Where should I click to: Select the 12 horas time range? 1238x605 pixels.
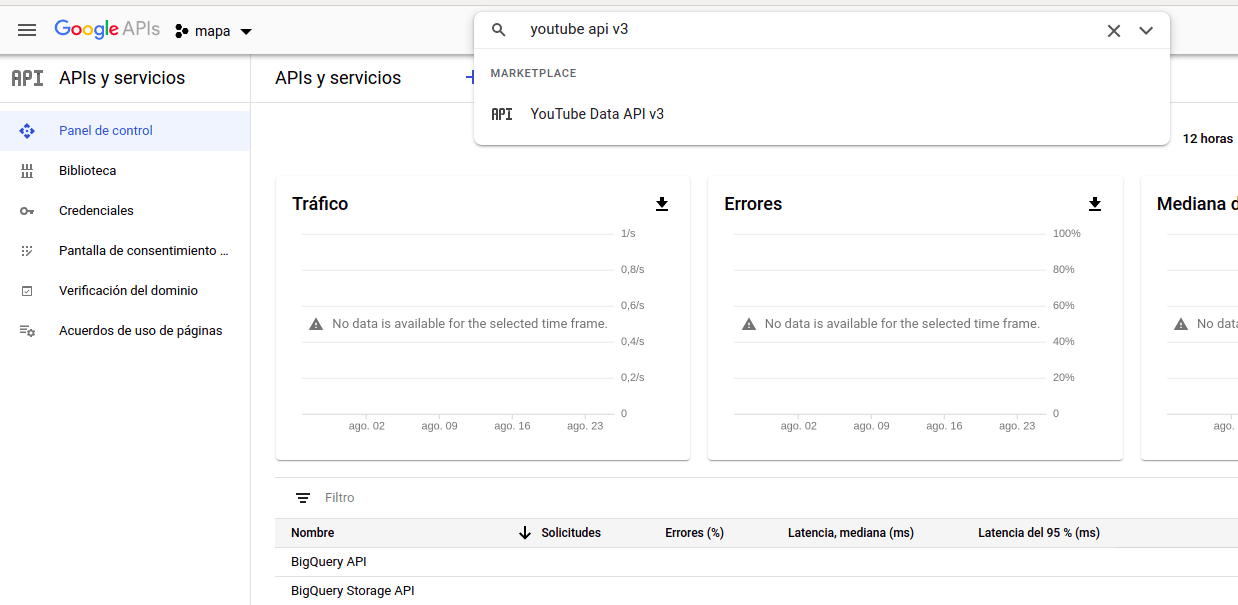pyautogui.click(x=1208, y=139)
